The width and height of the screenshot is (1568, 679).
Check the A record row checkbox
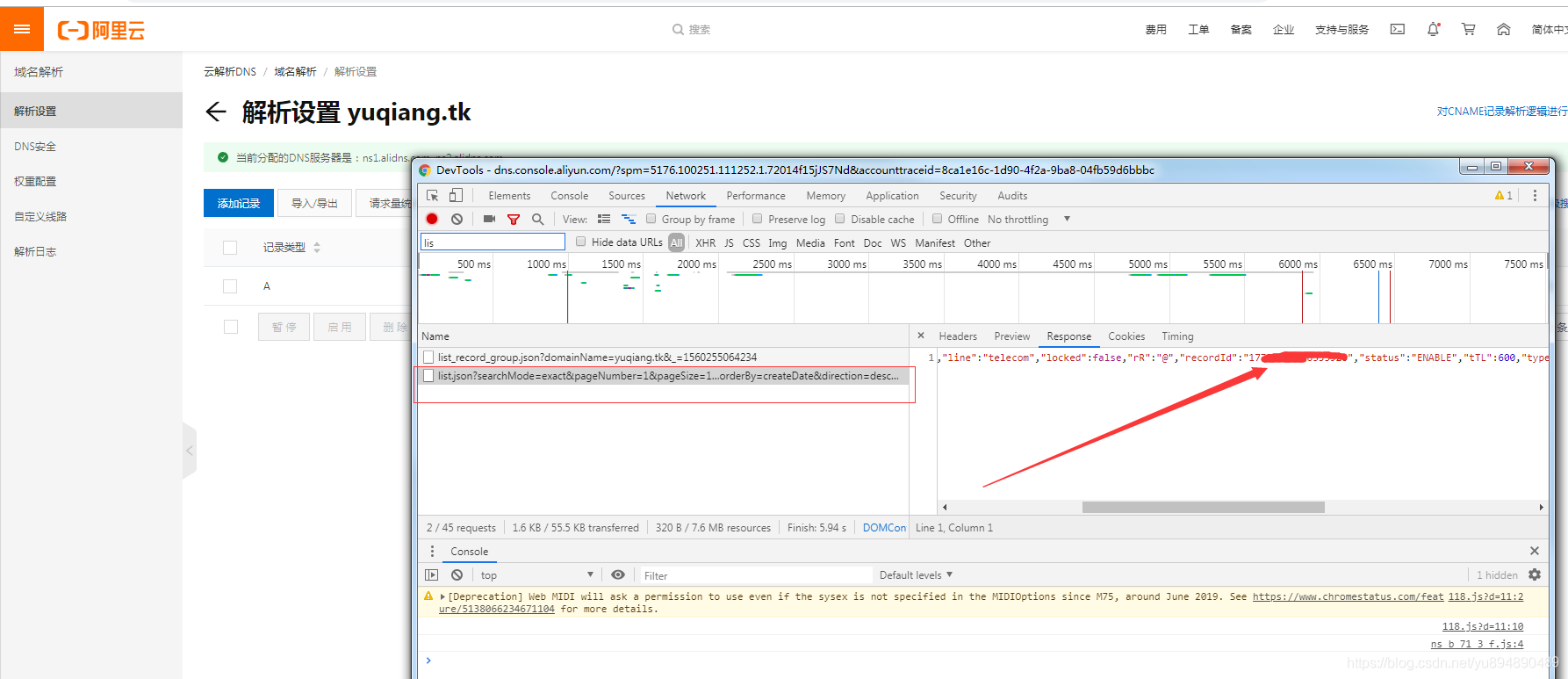click(230, 286)
